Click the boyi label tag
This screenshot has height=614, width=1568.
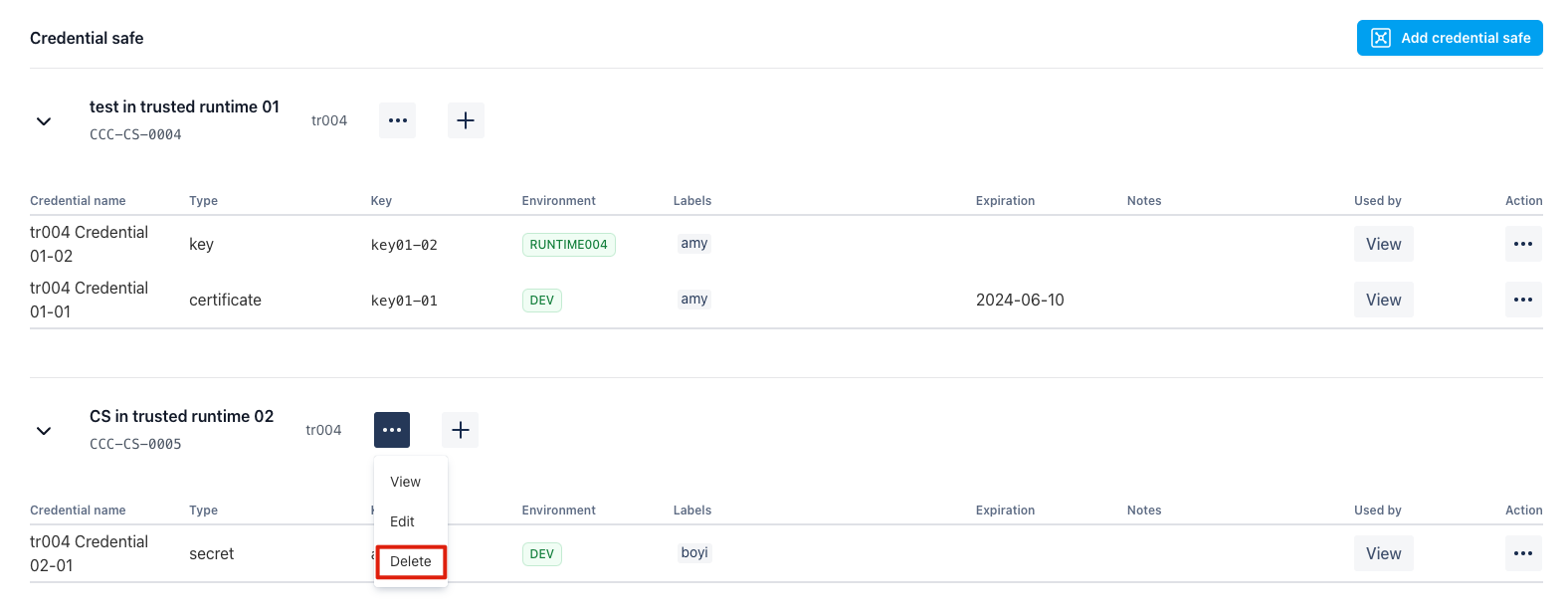click(694, 552)
